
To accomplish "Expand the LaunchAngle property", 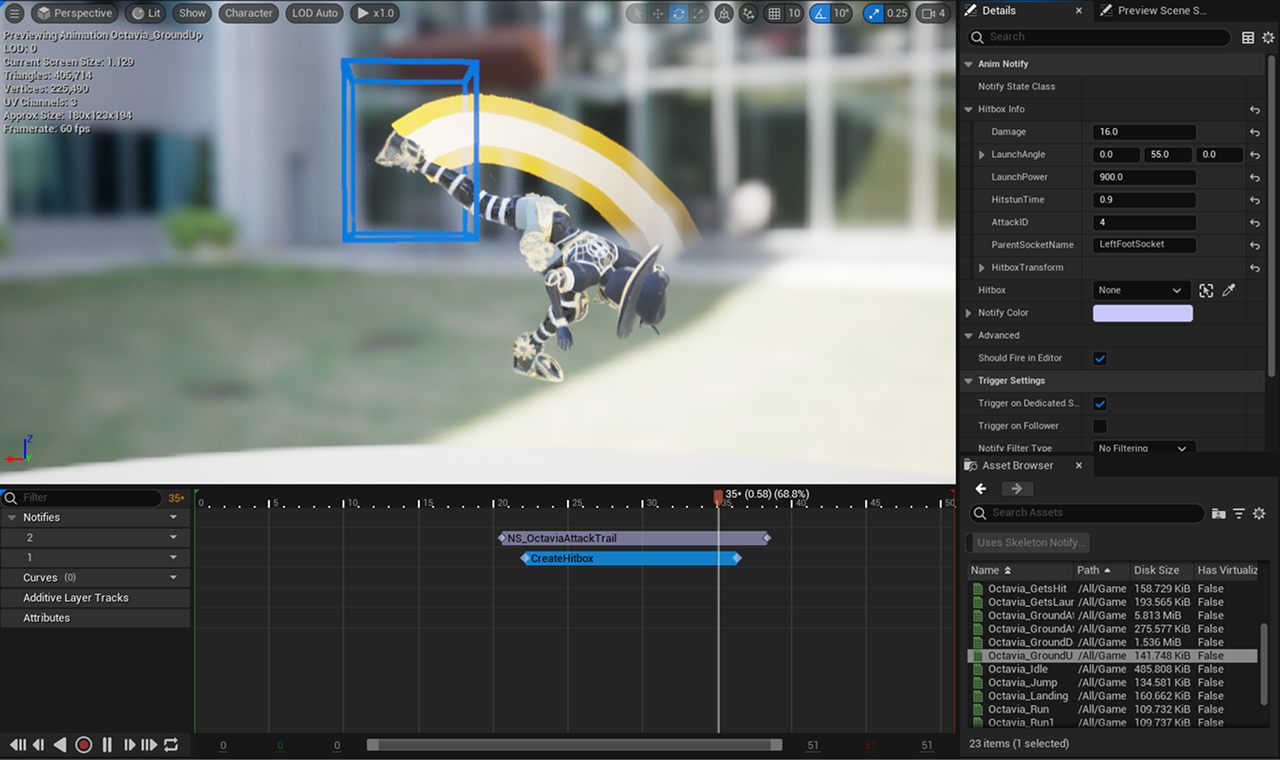I will [x=982, y=155].
